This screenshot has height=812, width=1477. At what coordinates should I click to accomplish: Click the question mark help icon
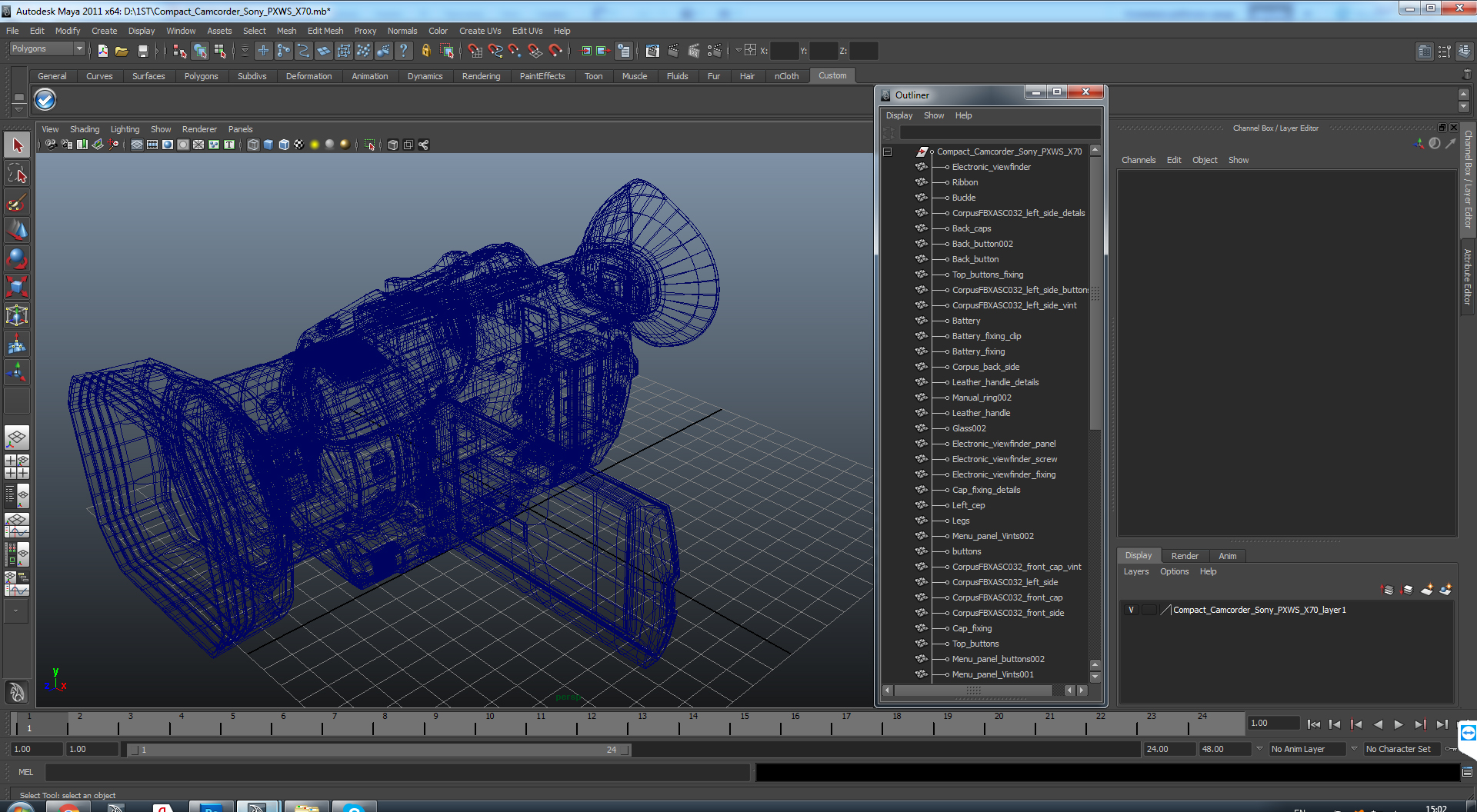coord(403,51)
